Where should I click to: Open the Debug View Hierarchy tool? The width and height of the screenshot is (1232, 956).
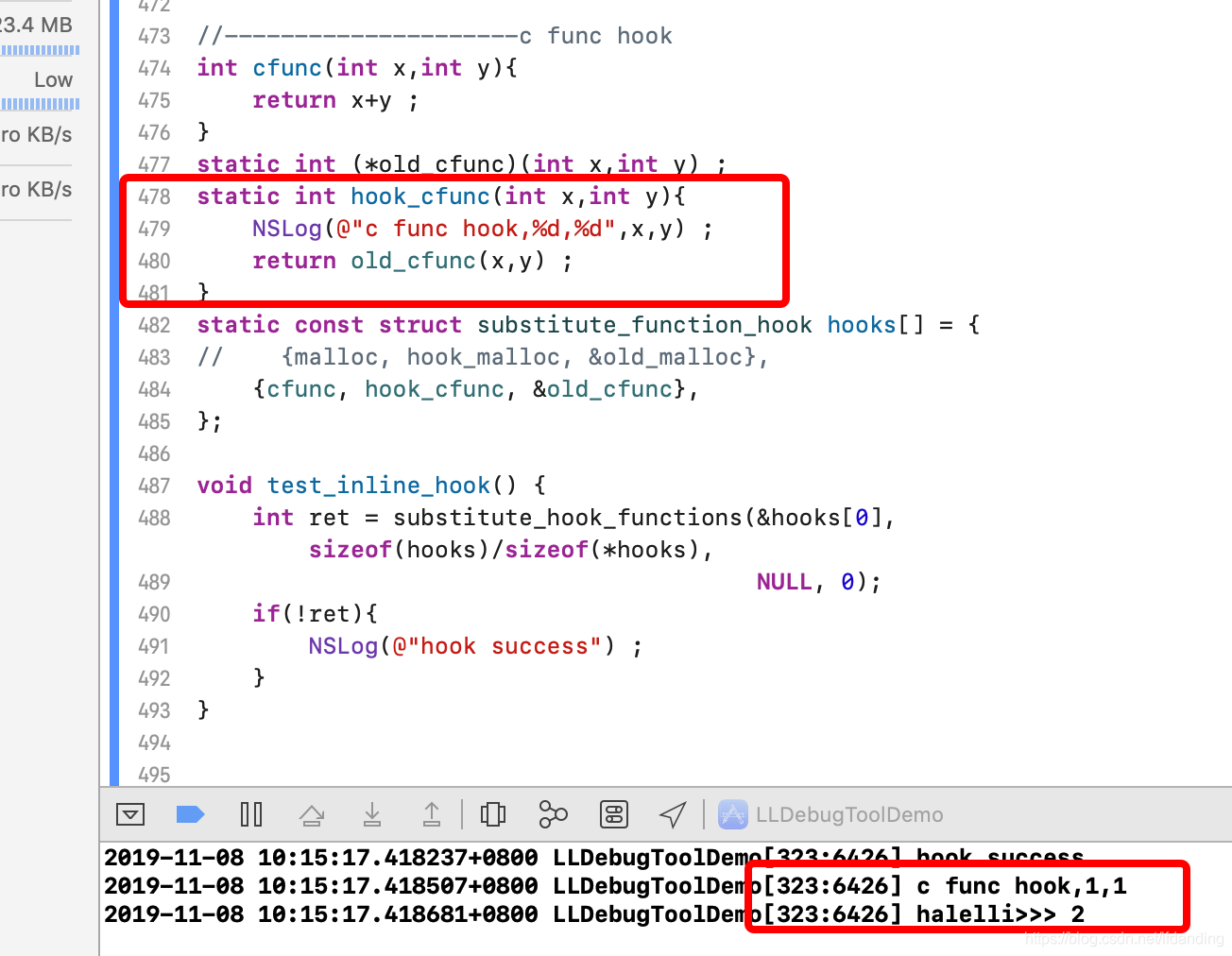[x=493, y=814]
